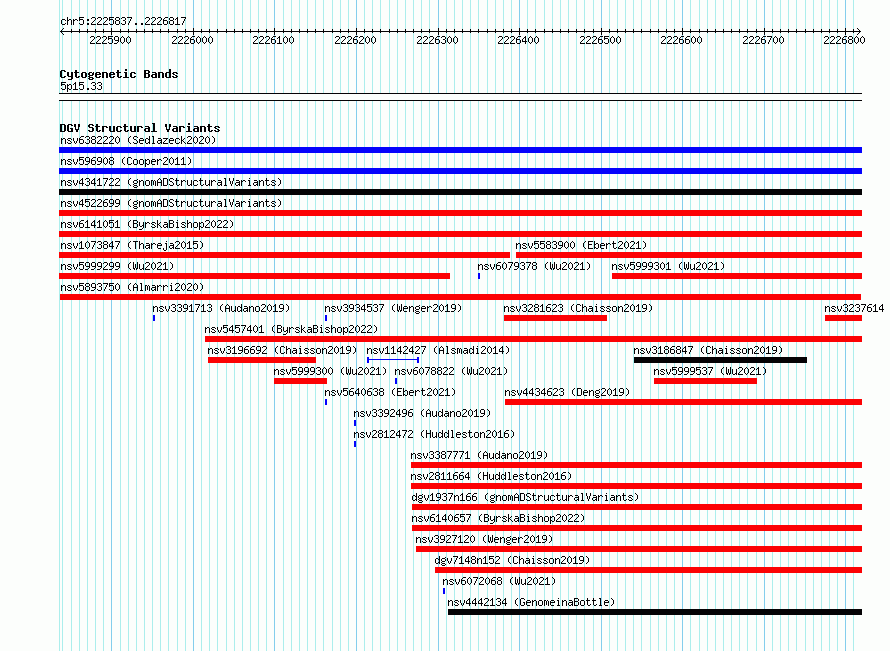The width and height of the screenshot is (890, 651).
Task: Select the chr5:2225837..2226817 coordinate label
Action: pyautogui.click(x=123, y=21)
